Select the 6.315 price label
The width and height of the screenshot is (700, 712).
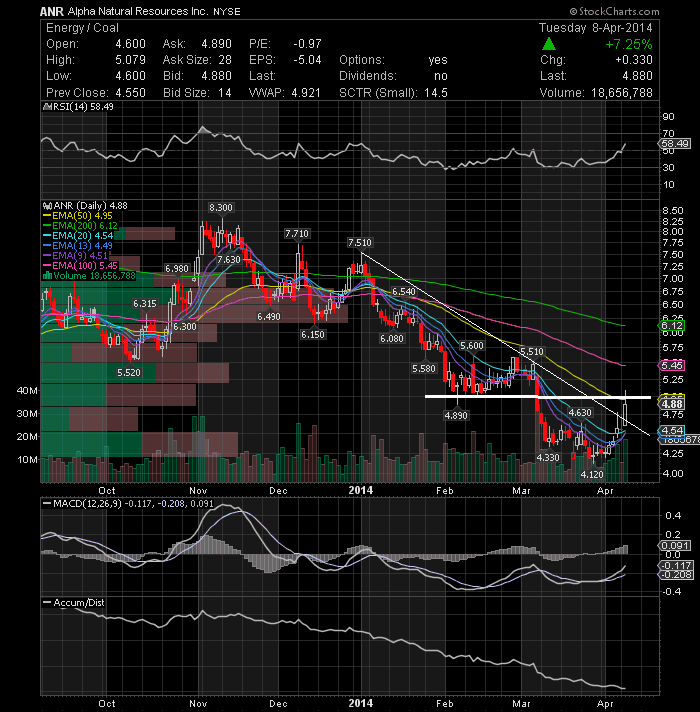point(145,303)
